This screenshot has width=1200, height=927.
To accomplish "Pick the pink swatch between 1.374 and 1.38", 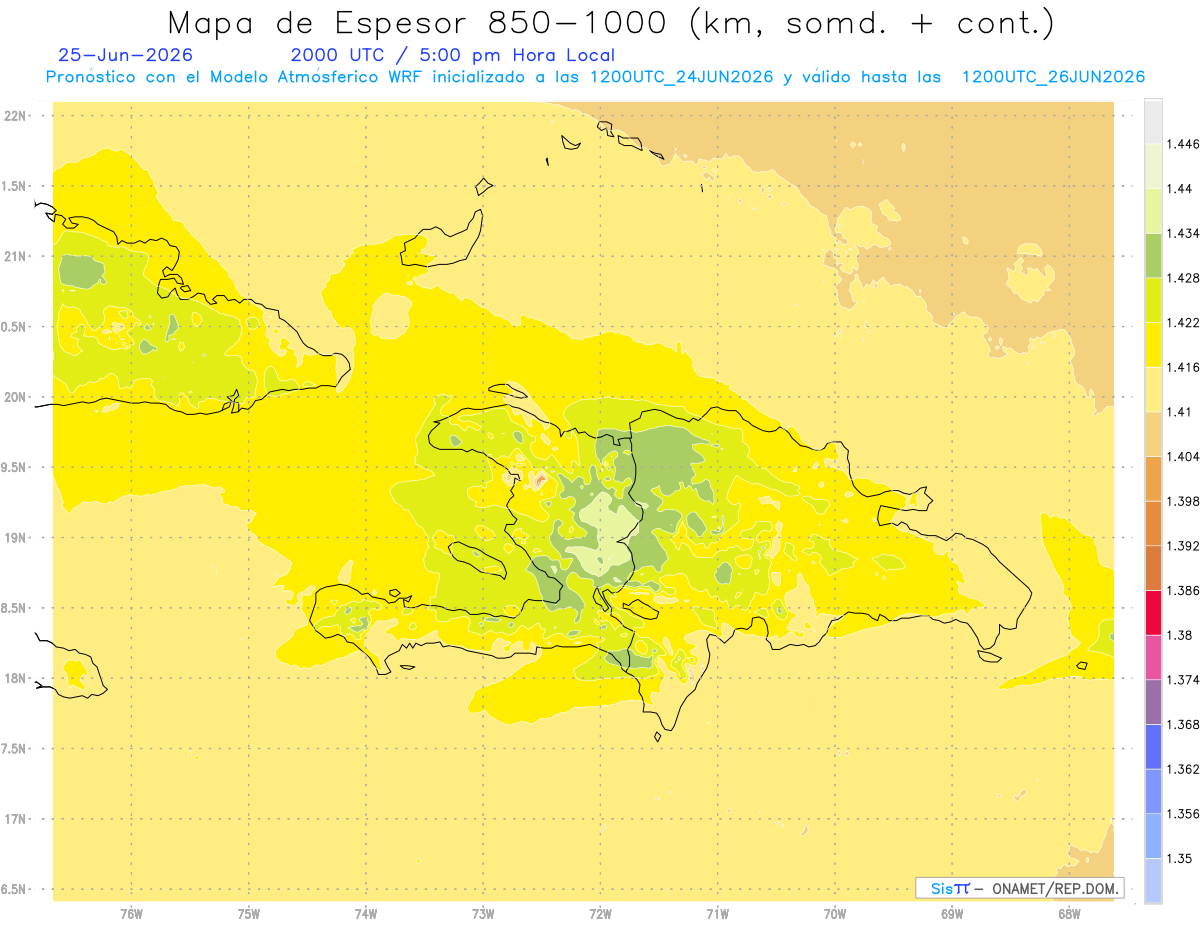I will (x=1153, y=657).
